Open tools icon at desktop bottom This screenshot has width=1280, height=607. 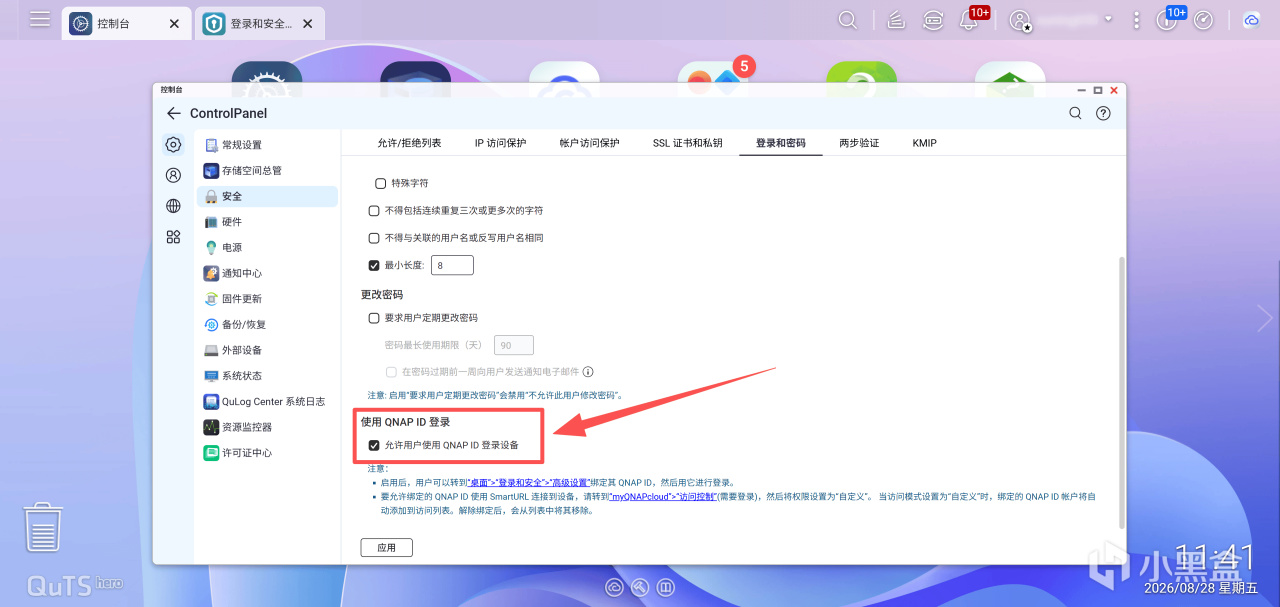640,588
